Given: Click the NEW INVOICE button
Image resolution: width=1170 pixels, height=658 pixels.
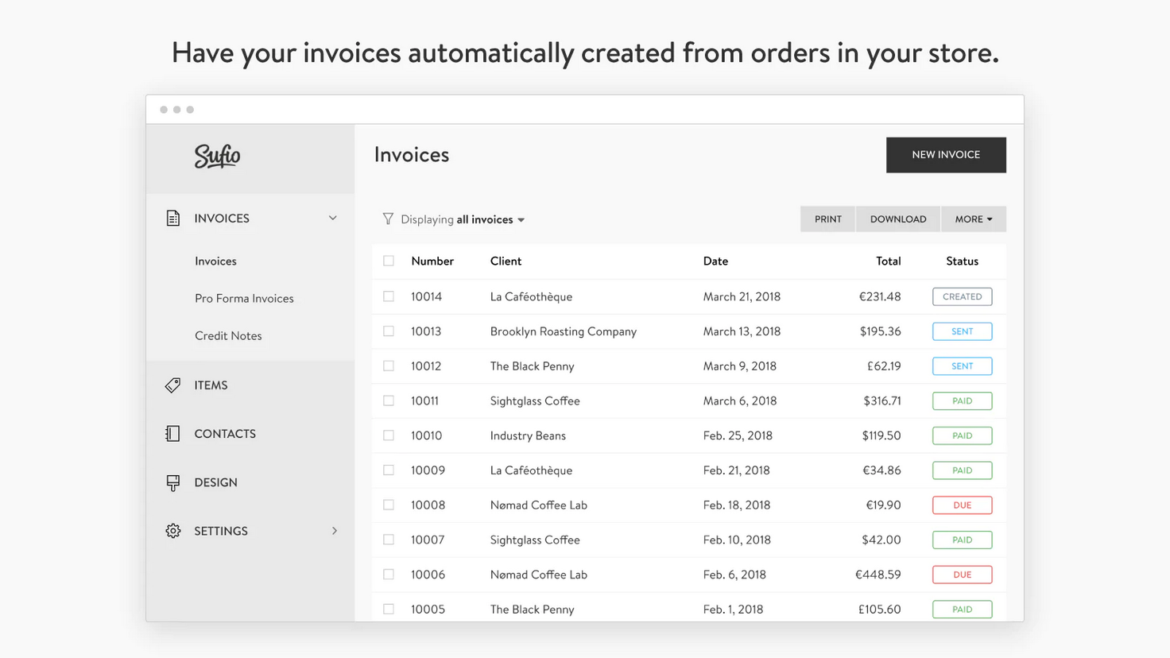Looking at the screenshot, I should (x=945, y=155).
